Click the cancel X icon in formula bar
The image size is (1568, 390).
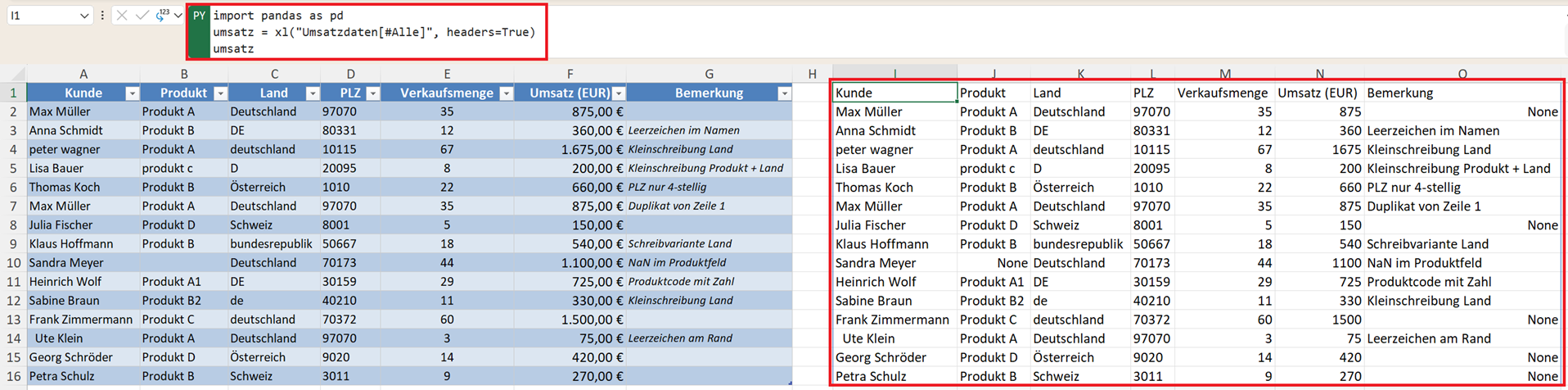click(122, 16)
